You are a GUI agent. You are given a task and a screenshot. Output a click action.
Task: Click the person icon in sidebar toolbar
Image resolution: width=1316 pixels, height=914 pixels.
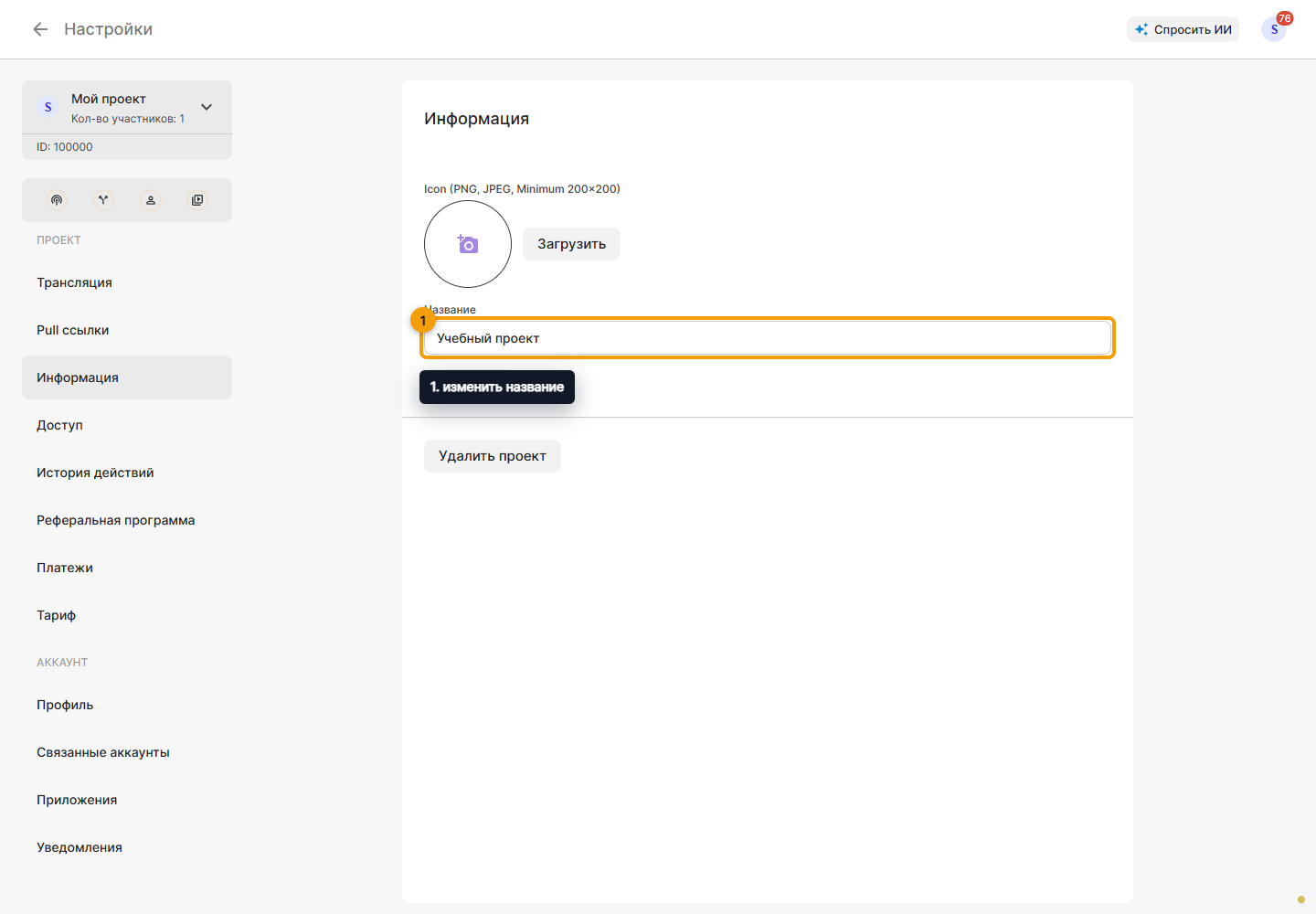click(151, 200)
